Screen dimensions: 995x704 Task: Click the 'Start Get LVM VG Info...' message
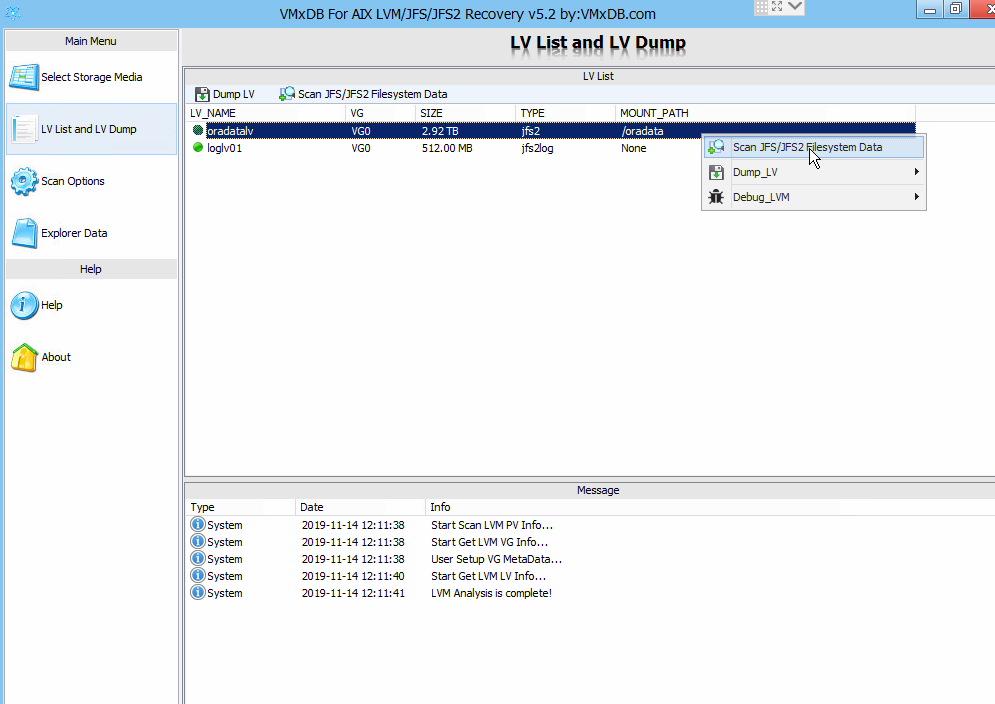(x=489, y=542)
